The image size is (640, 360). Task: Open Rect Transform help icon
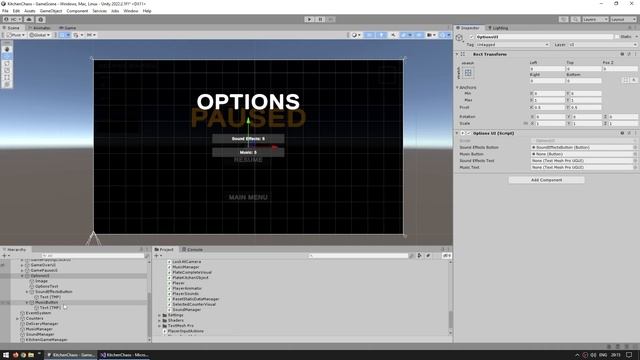(x=622, y=54)
